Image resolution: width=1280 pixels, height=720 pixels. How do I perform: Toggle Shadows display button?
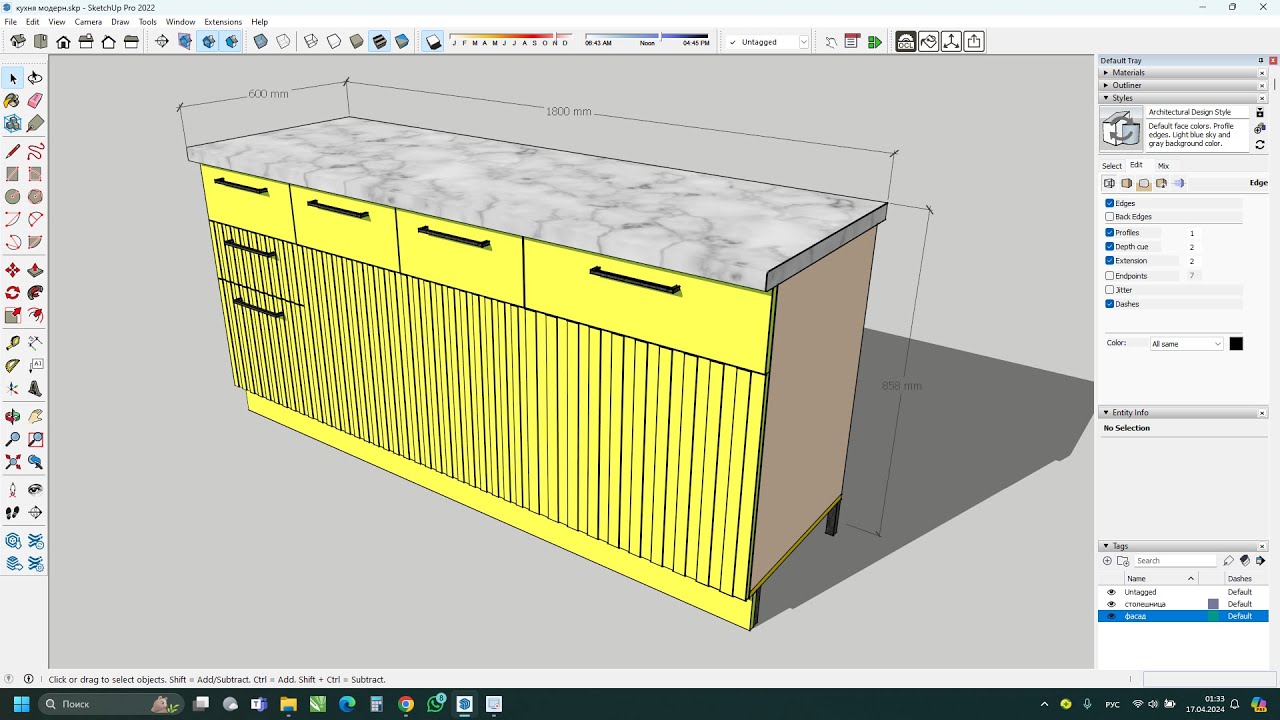pos(433,42)
